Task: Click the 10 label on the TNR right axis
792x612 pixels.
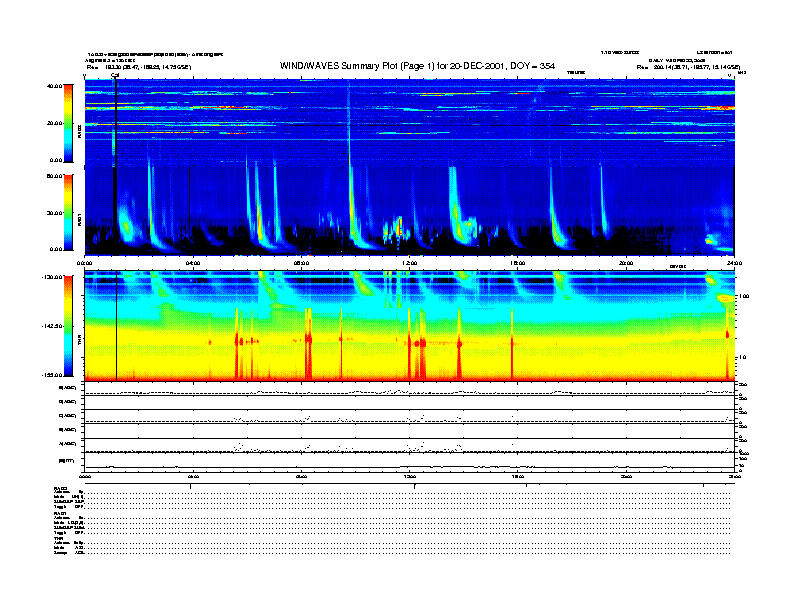Action: 742,358
